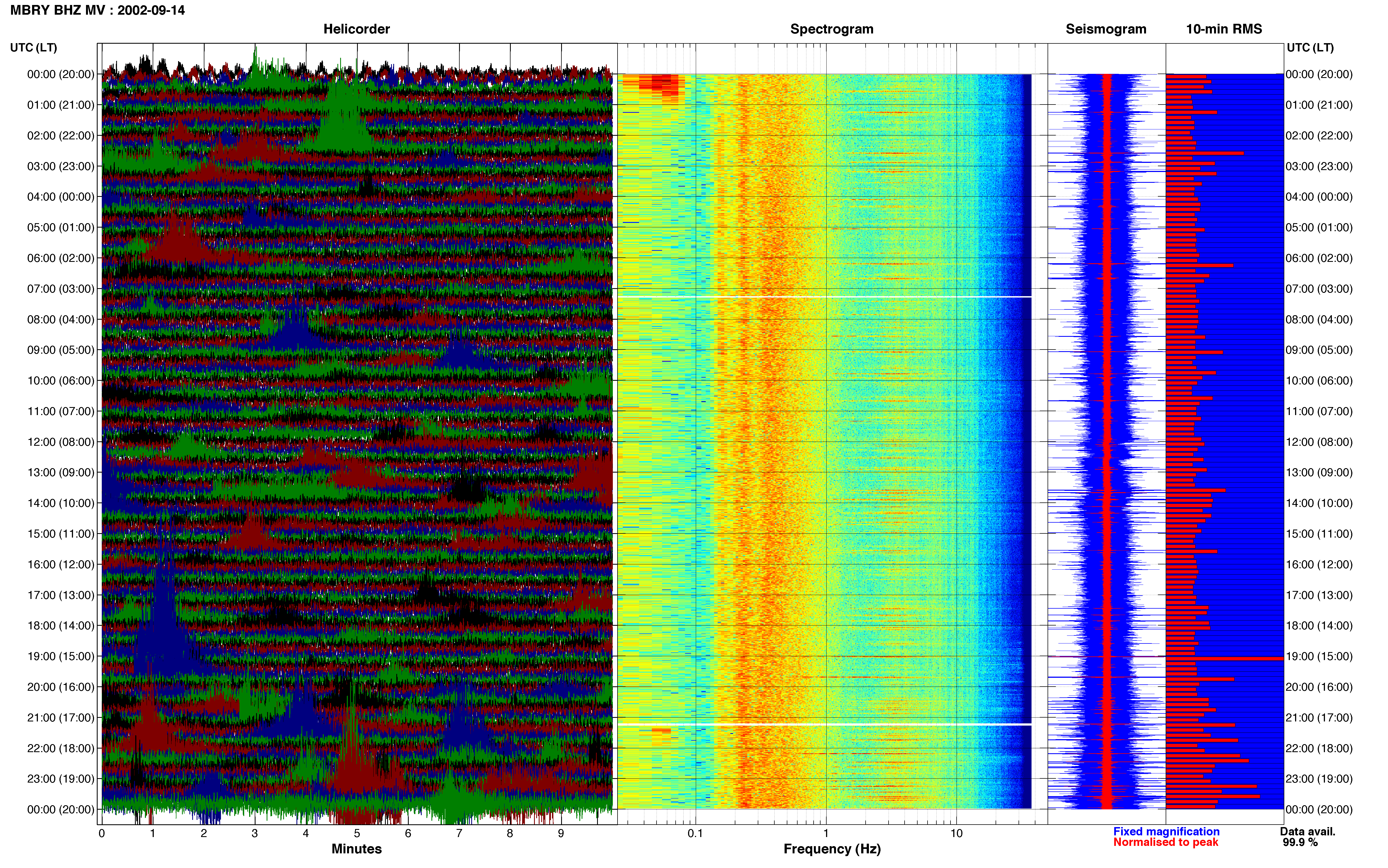1388x868 pixels.
Task: Click the 'Seismogram' panel heading
Action: tap(1106, 29)
